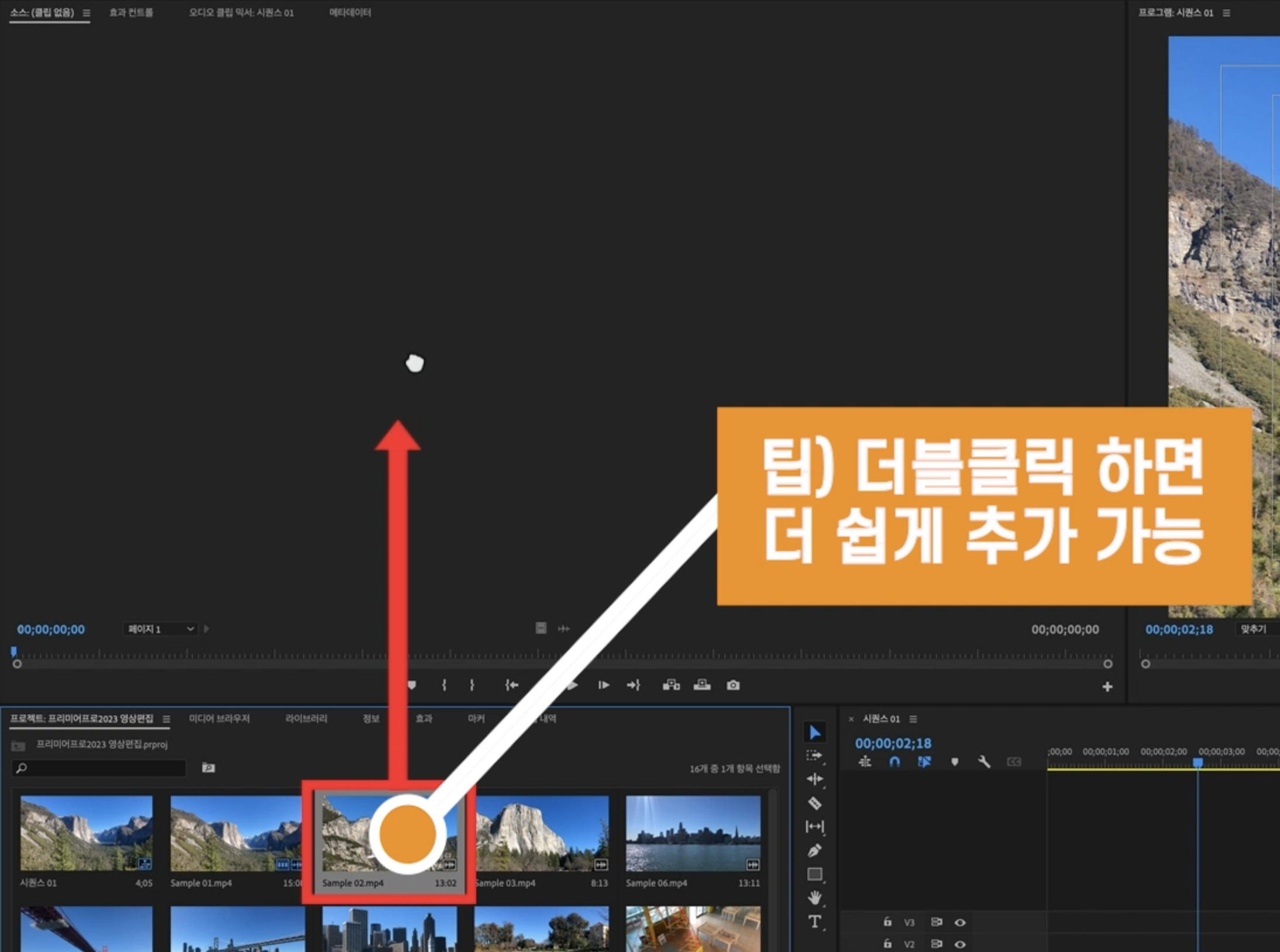Select the Razor tool

tap(814, 803)
